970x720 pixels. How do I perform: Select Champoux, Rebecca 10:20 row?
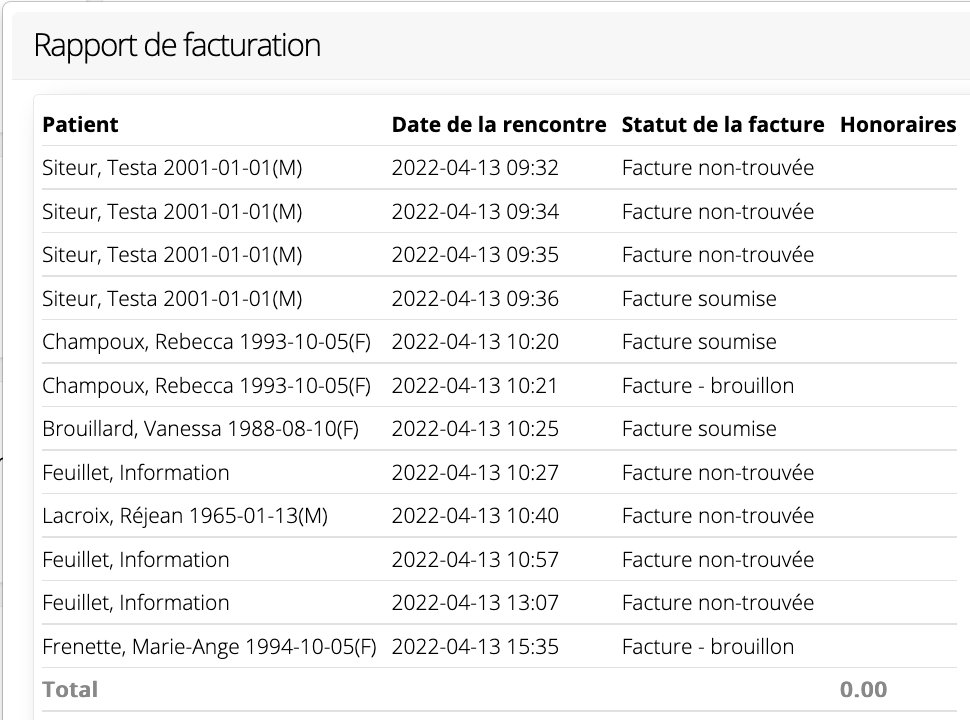tap(499, 341)
